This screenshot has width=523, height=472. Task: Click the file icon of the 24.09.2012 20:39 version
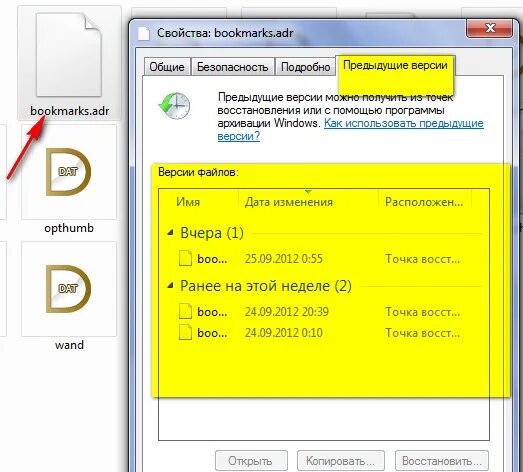click(185, 312)
